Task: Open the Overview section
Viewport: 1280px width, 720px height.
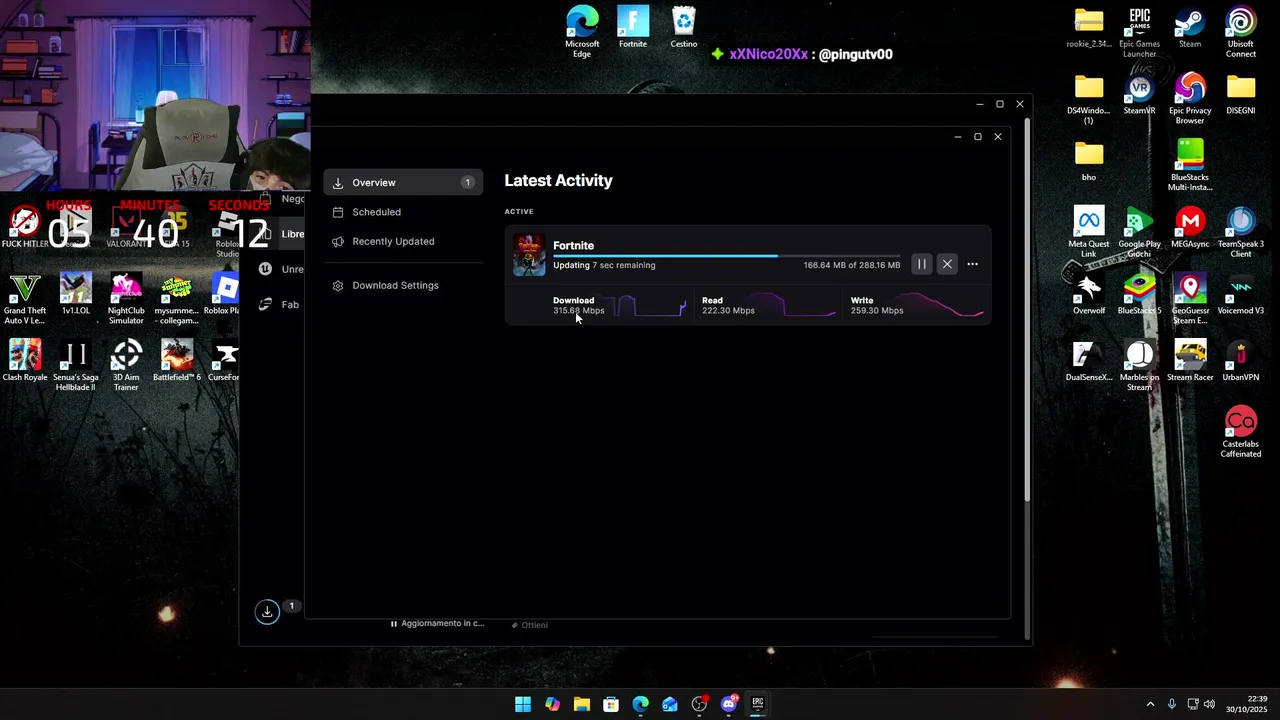Action: (x=403, y=183)
